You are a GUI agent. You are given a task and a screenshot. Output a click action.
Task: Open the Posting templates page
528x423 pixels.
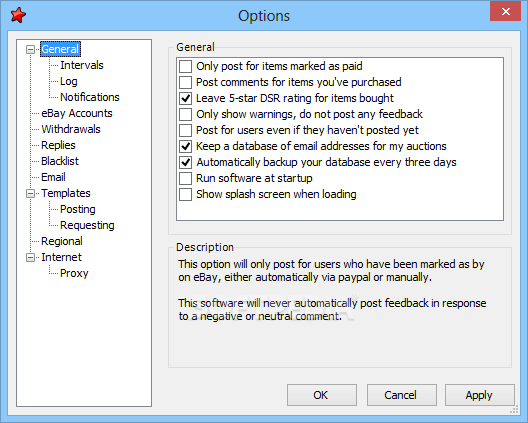tap(78, 209)
